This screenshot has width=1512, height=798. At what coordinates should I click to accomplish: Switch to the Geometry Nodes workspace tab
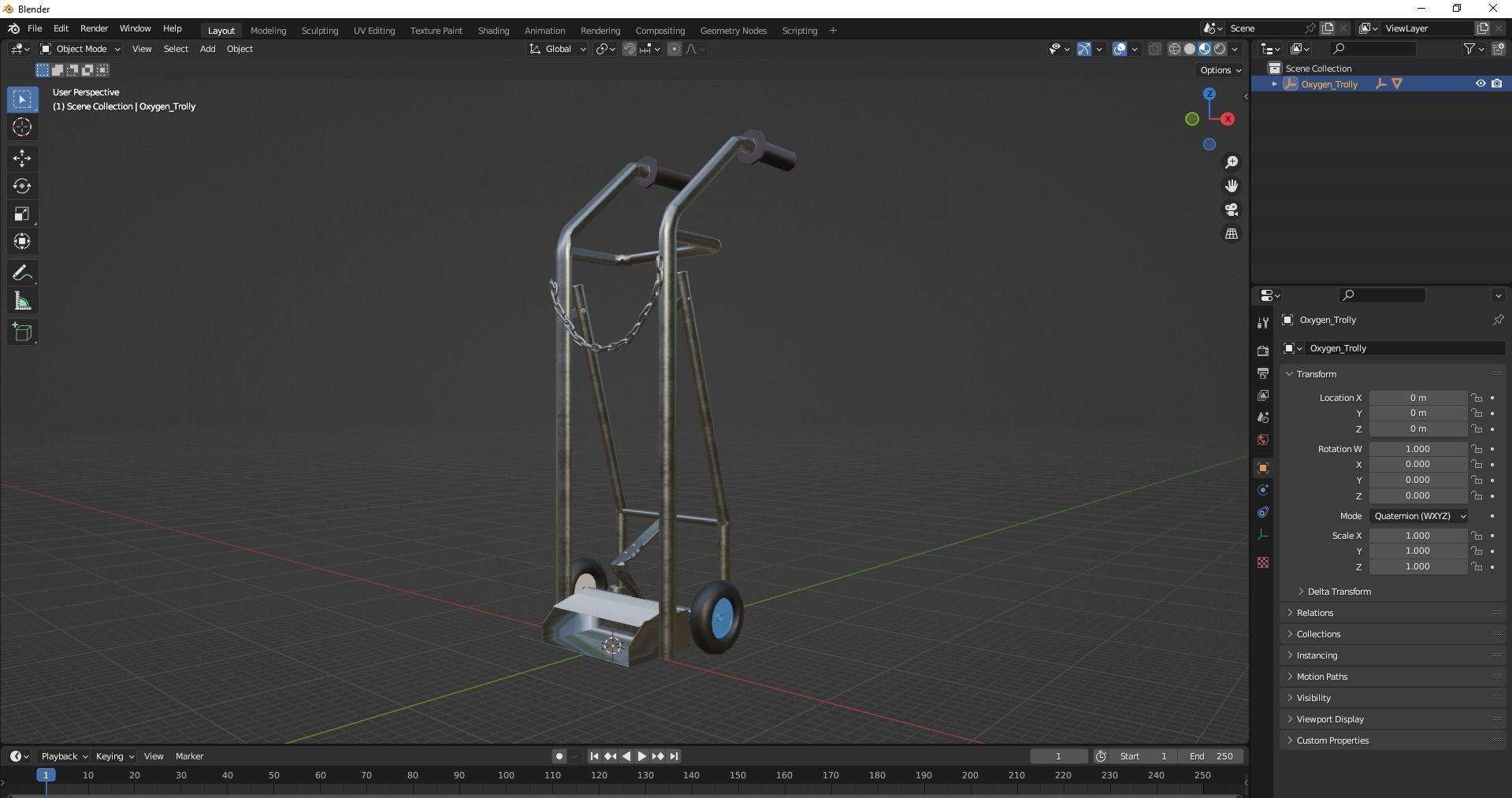coord(734,31)
